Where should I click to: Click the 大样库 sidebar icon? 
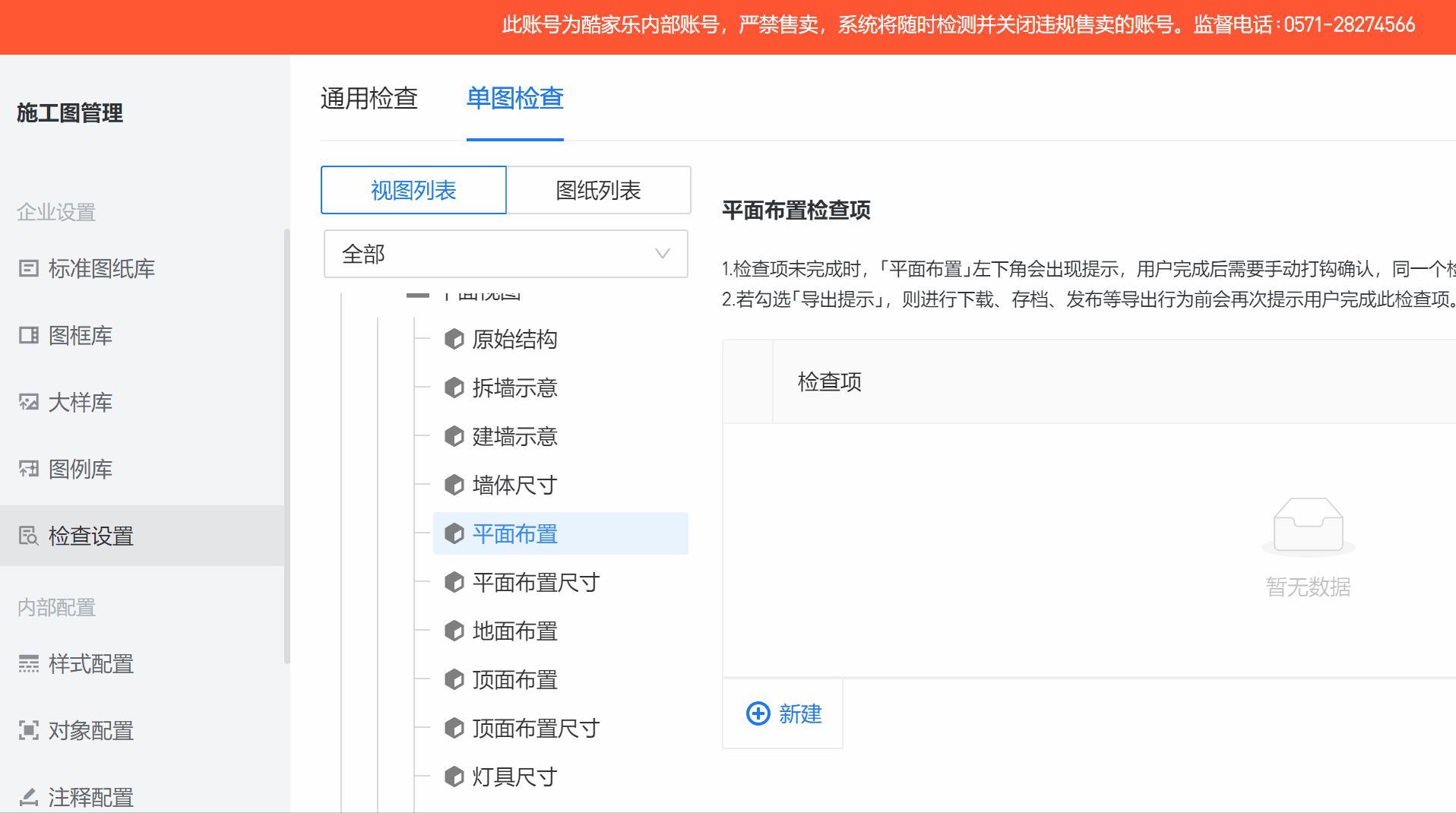(29, 402)
